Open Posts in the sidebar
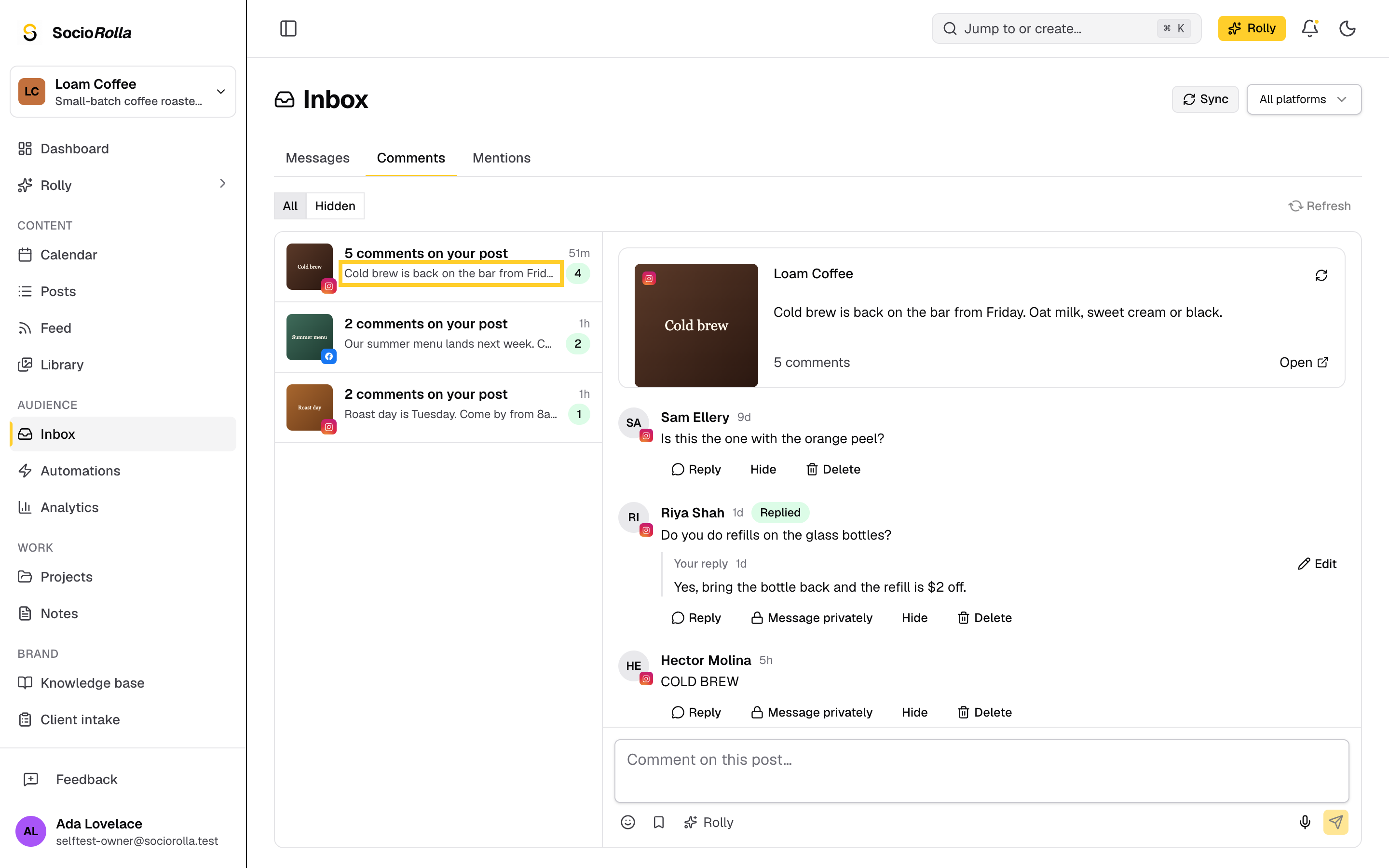This screenshot has width=1389, height=868. (123, 291)
